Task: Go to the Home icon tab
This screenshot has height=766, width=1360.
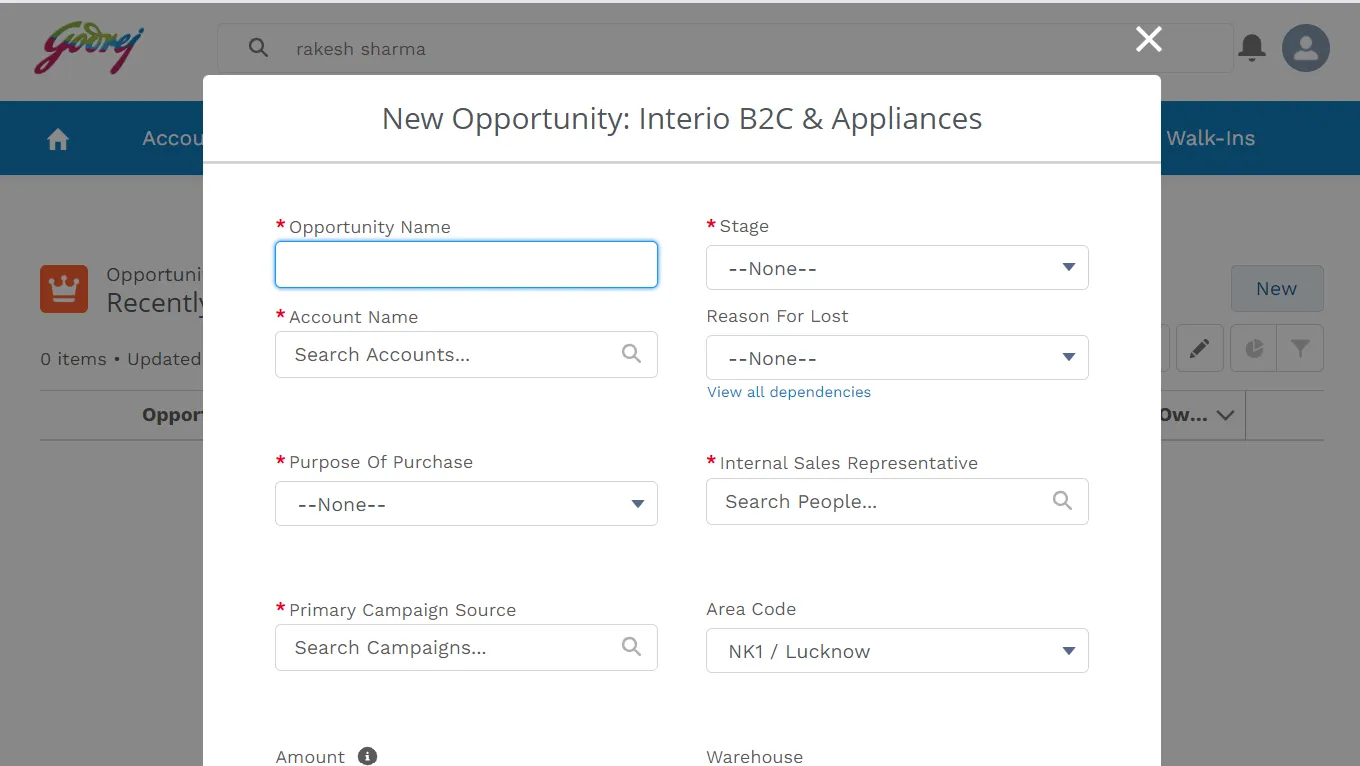Action: 58,139
